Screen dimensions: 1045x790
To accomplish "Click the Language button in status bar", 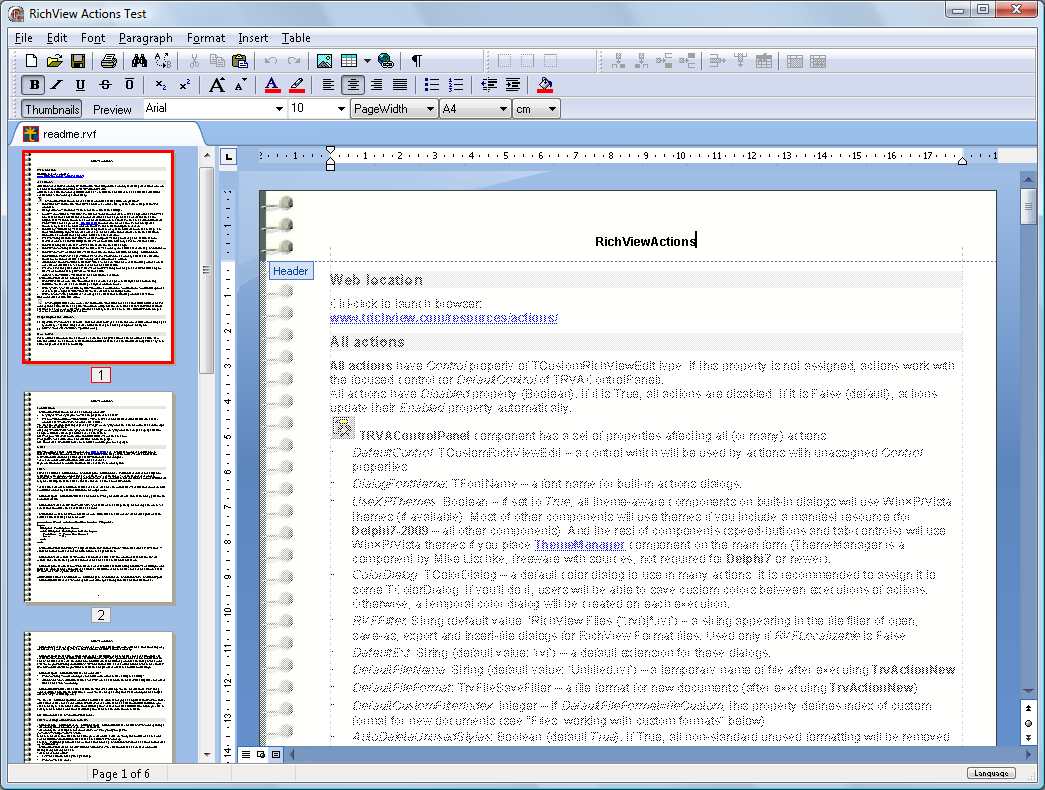I will [991, 773].
